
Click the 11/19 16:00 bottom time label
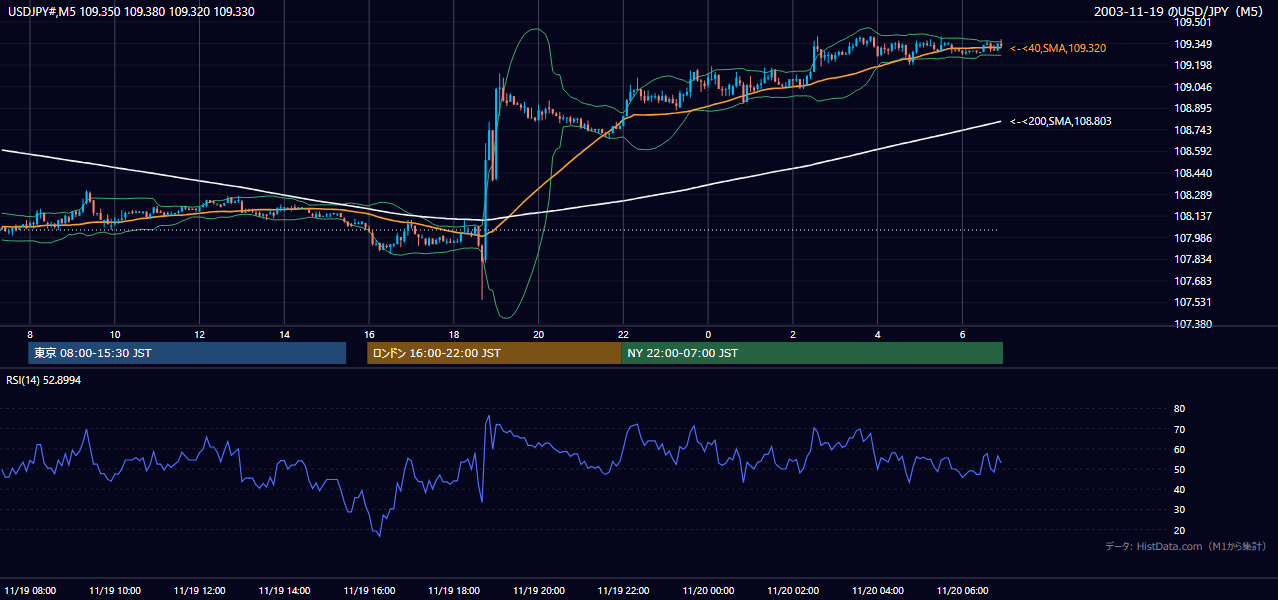coord(369,590)
